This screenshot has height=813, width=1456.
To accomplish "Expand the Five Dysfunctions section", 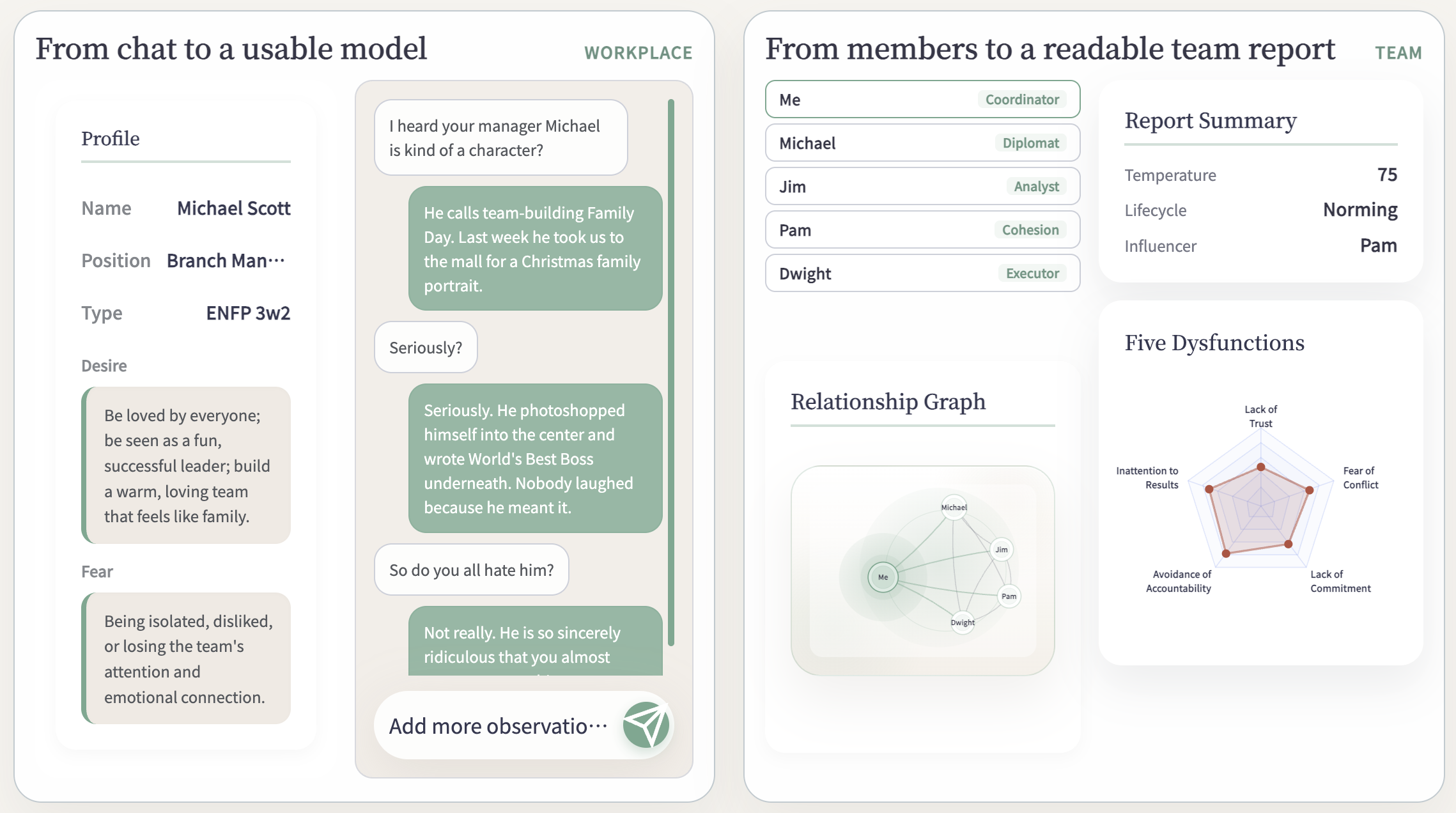I will 1214,343.
